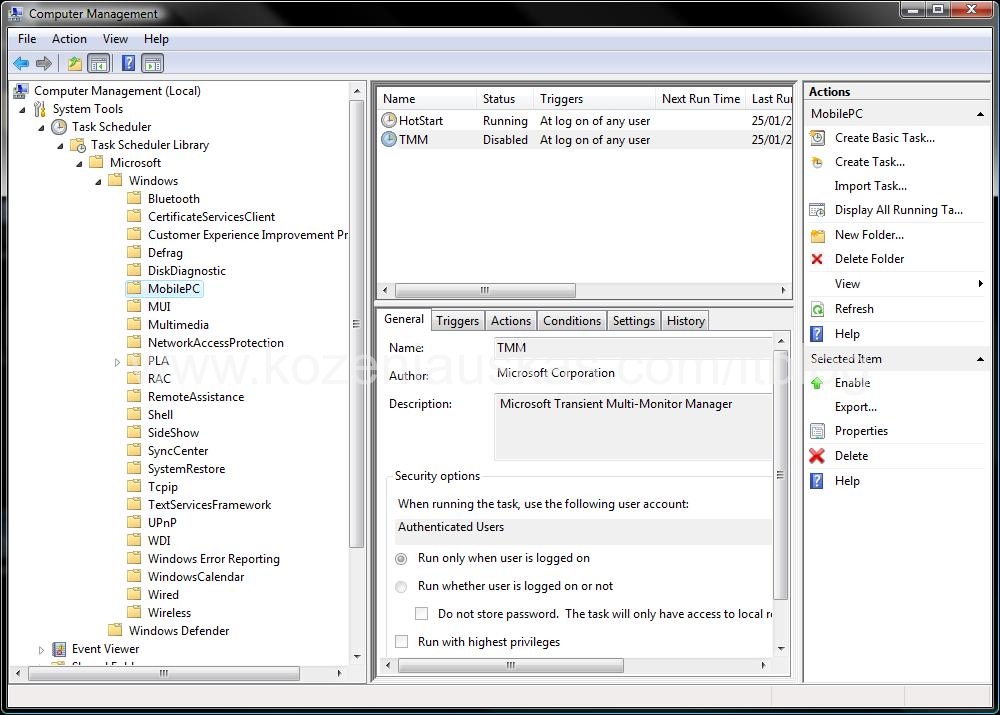1000x715 pixels.
Task: Click the Event Viewer icon in tree
Action: [59, 649]
